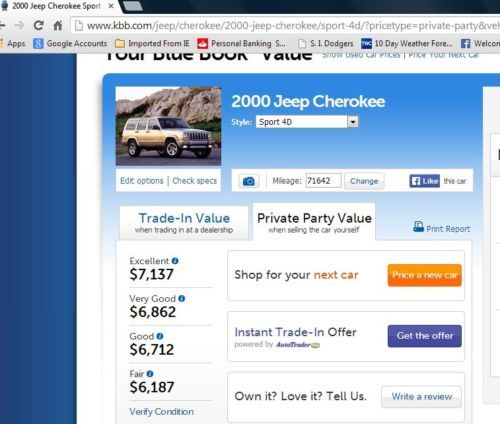The image size is (500, 424).
Task: Click the Facebook Like button
Action: click(425, 181)
